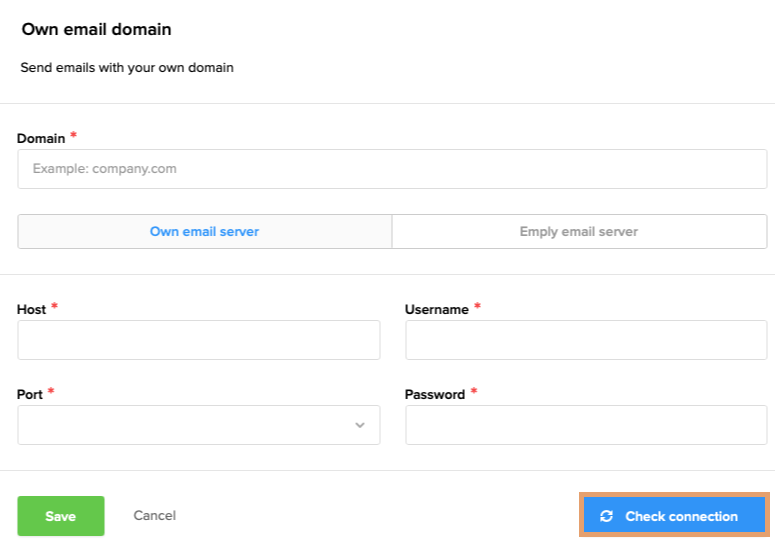Screen dimensions: 775x549
Task: Click the Own email domain heading
Action: click(x=96, y=30)
